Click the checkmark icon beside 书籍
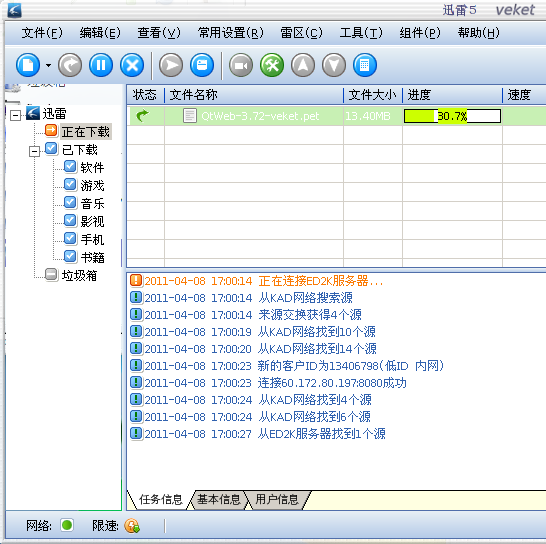The image size is (546, 544). point(70,257)
